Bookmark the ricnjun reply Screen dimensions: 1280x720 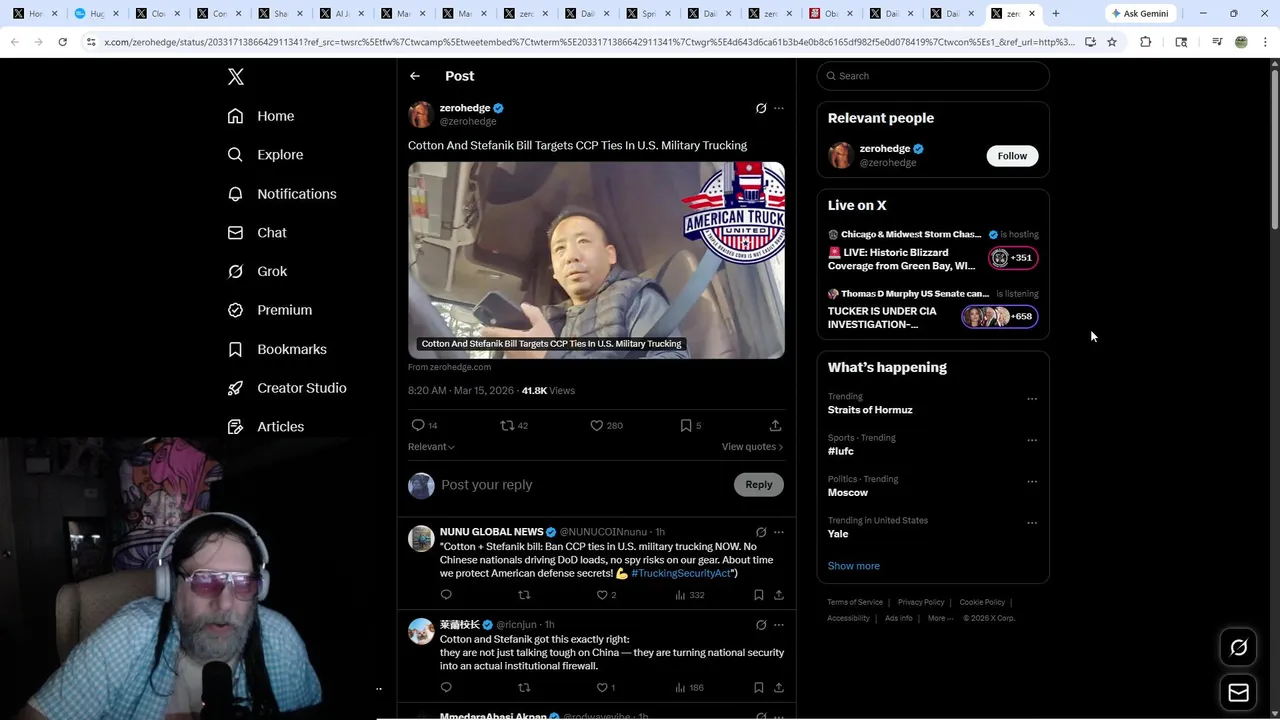[759, 687]
